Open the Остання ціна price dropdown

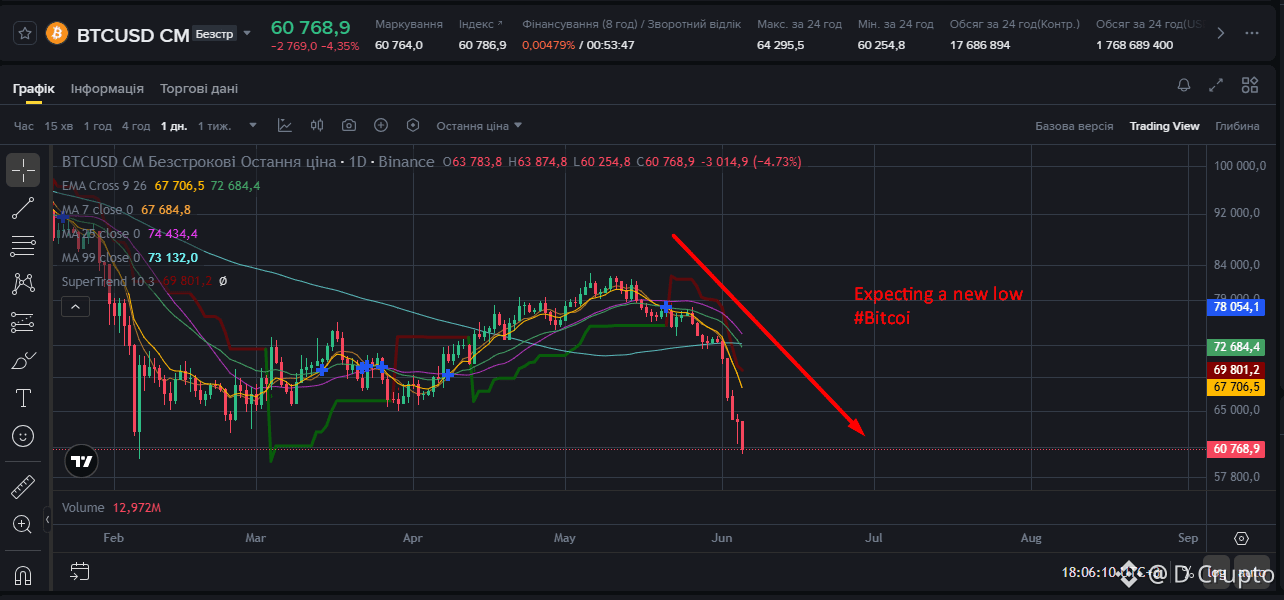[479, 126]
